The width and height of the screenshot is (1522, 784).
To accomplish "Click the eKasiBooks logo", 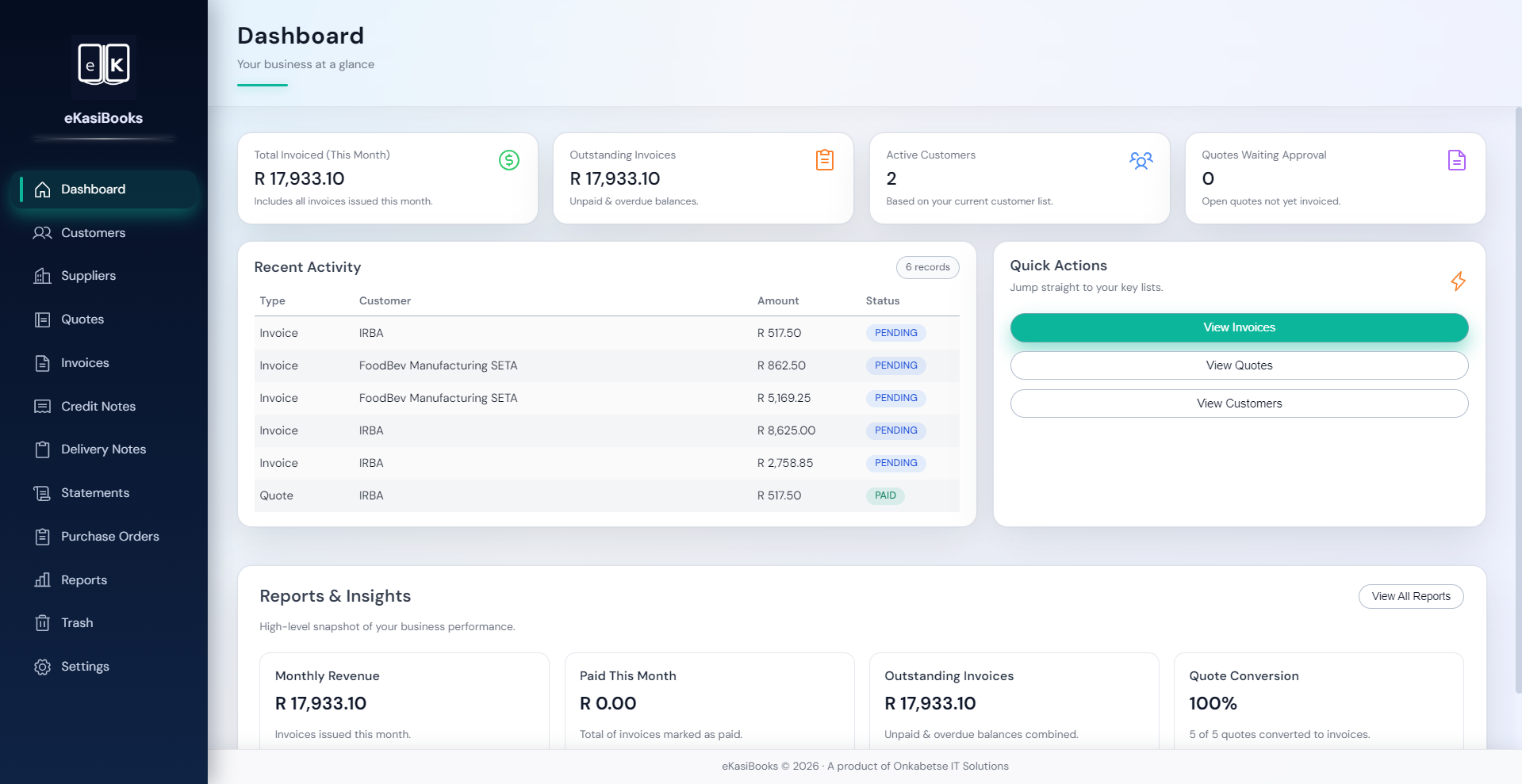I will pyautogui.click(x=103, y=63).
